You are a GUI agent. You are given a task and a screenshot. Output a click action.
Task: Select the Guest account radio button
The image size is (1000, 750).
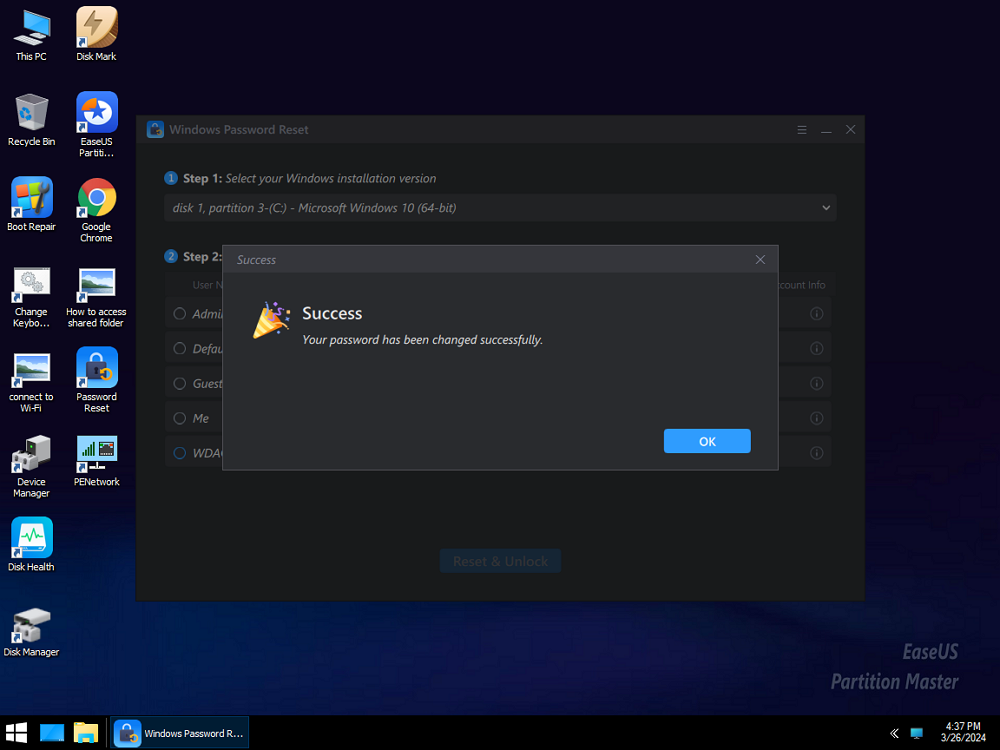click(180, 383)
